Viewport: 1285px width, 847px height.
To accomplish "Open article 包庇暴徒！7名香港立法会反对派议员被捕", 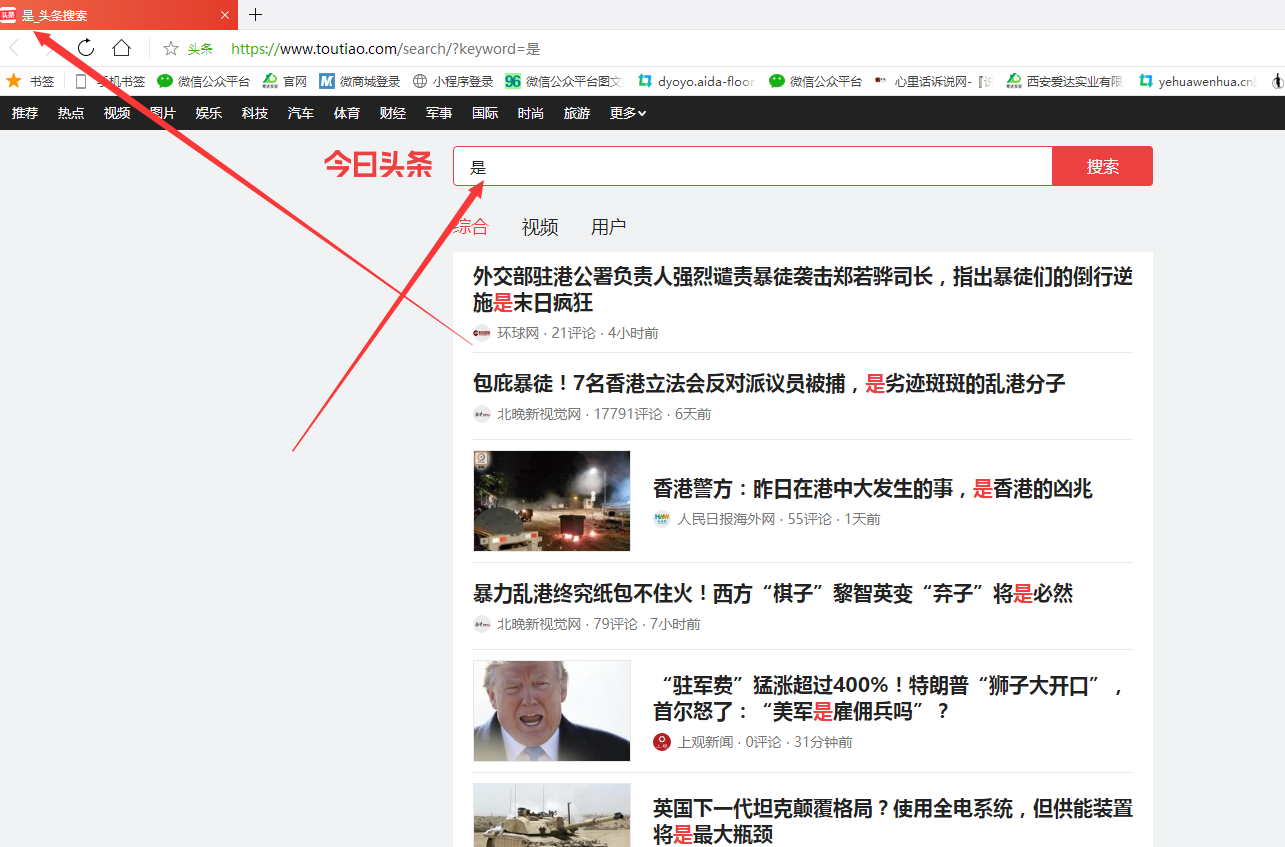I will pyautogui.click(x=769, y=383).
